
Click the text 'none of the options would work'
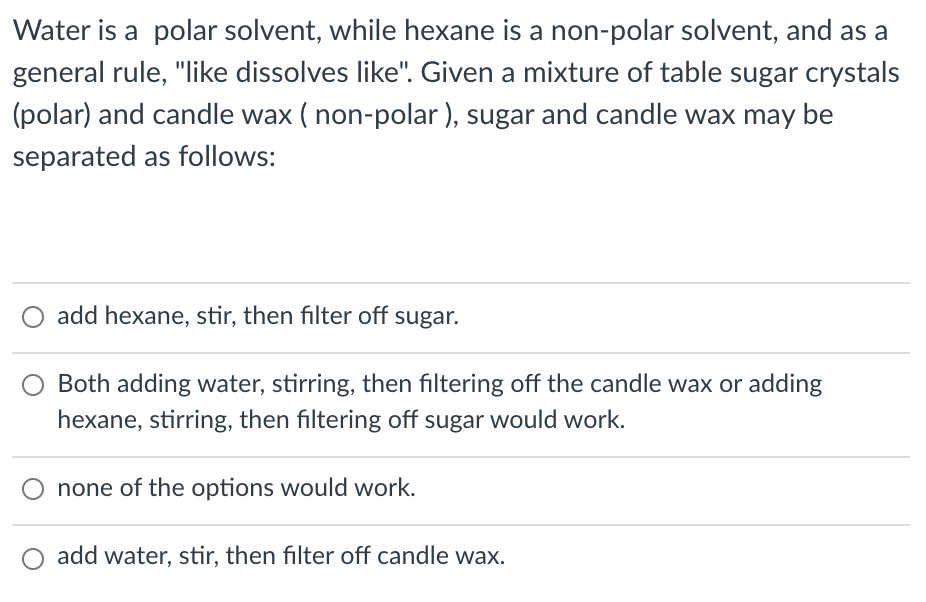236,488
